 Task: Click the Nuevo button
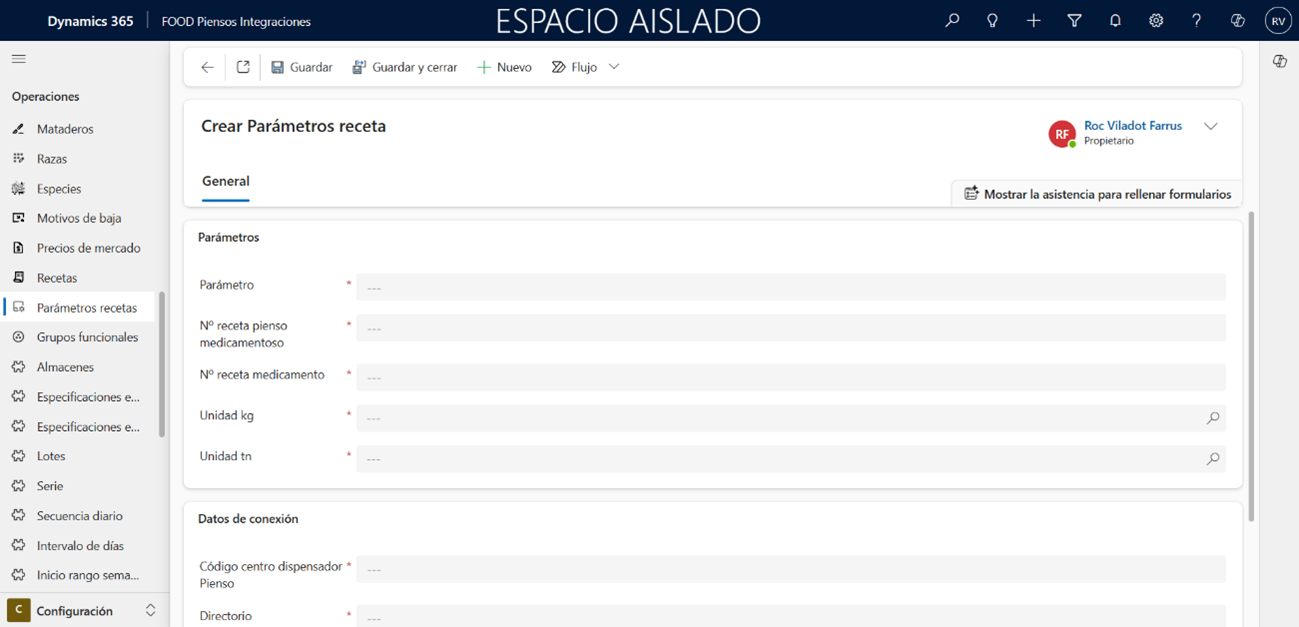504,67
